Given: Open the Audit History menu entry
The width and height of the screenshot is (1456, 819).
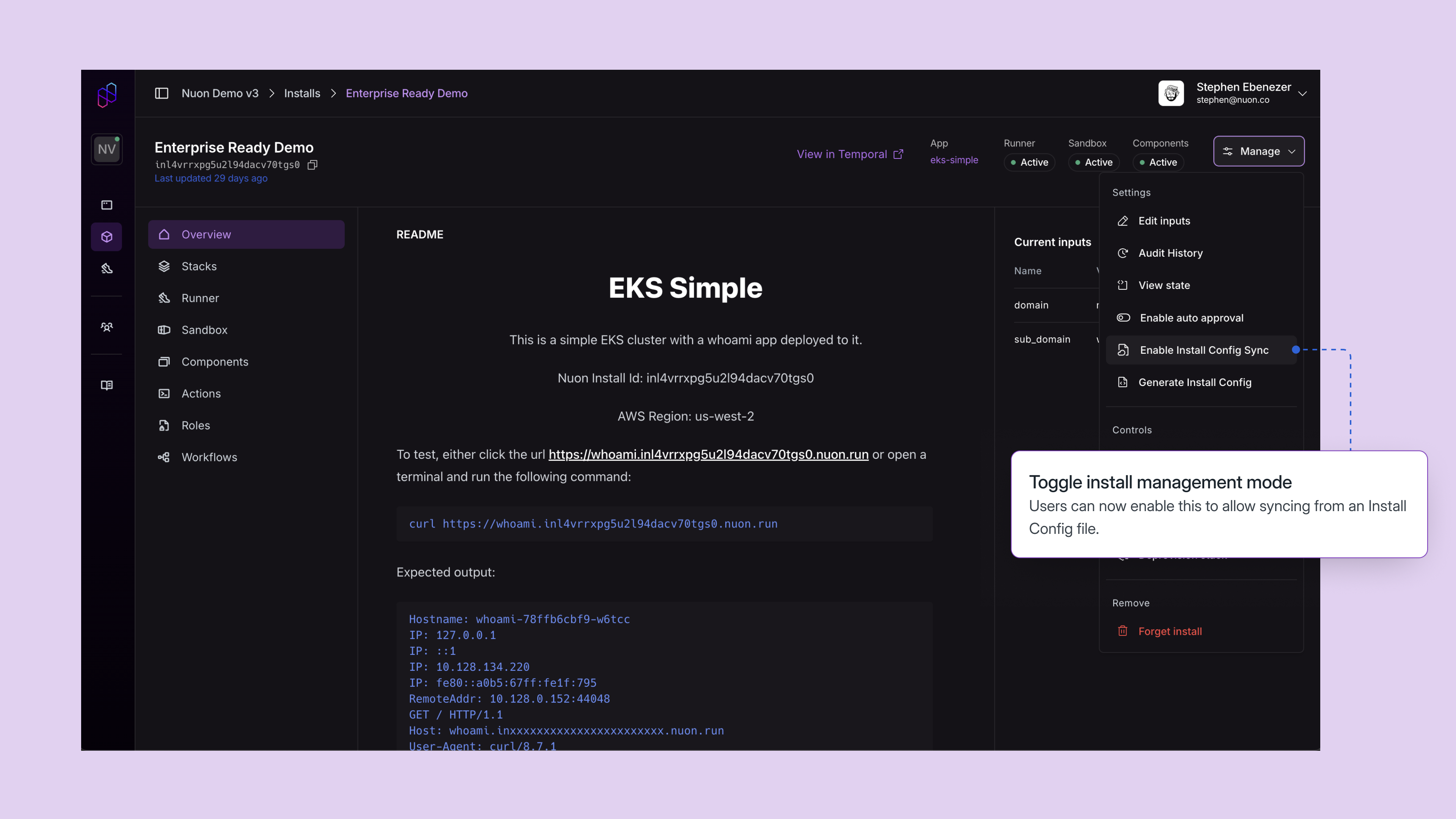Looking at the screenshot, I should (x=1170, y=253).
